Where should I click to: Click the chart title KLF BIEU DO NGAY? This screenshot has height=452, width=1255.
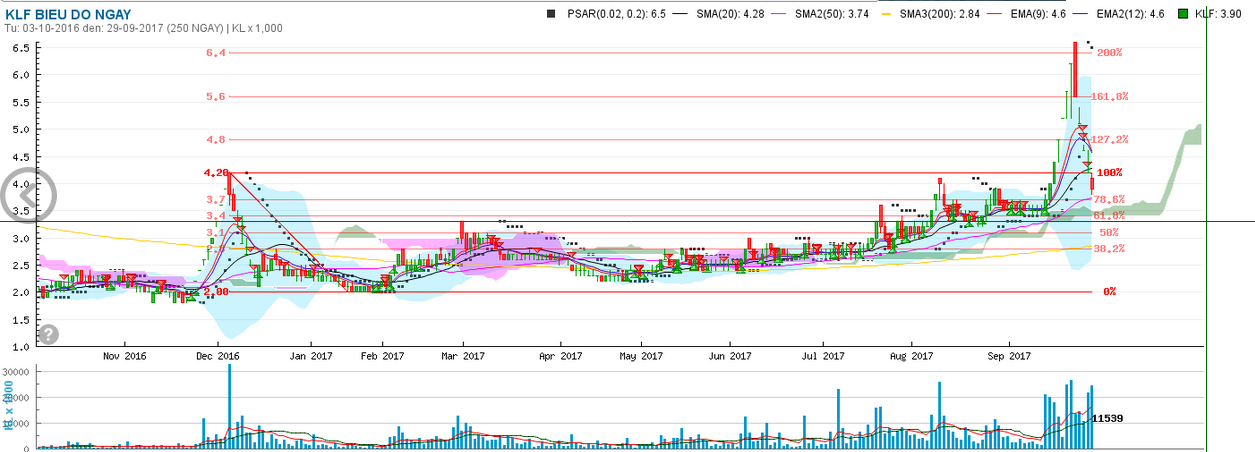tap(68, 14)
